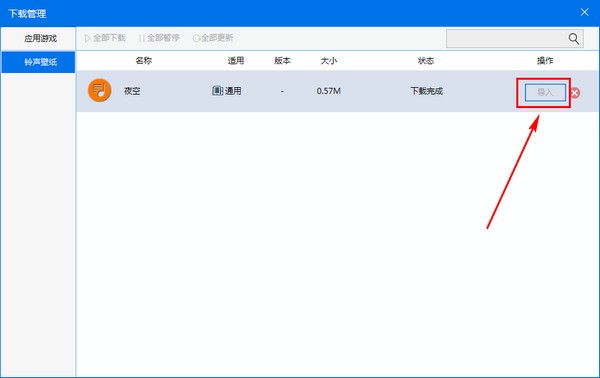
Task: Click the 版本 column header
Action: 282,60
